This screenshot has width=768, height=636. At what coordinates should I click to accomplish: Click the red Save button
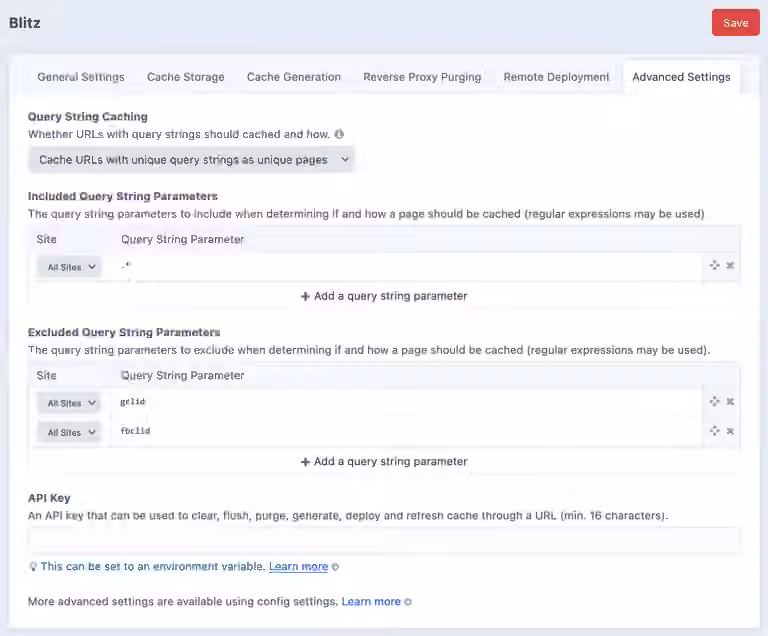coord(736,23)
